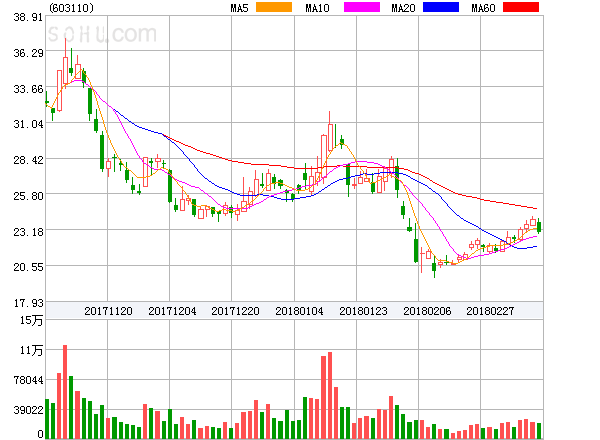
Task: Click the 23.18 price axis label
Action: tap(28, 232)
